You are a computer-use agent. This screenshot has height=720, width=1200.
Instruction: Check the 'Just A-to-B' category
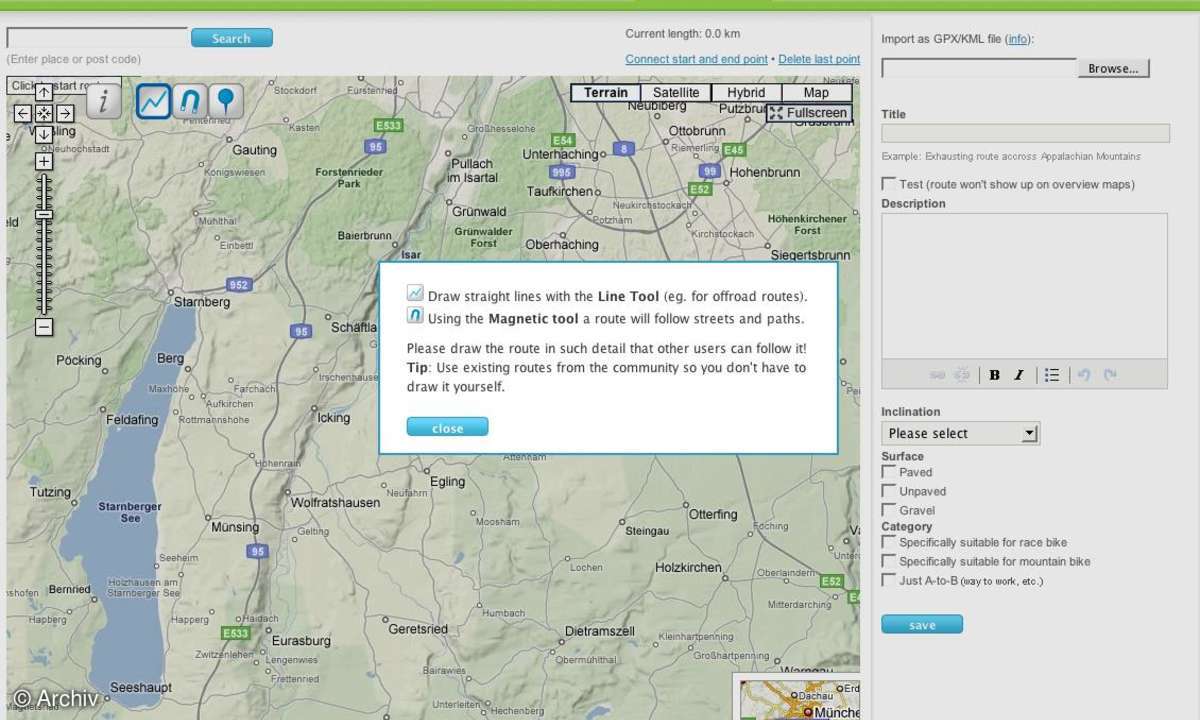coord(888,580)
